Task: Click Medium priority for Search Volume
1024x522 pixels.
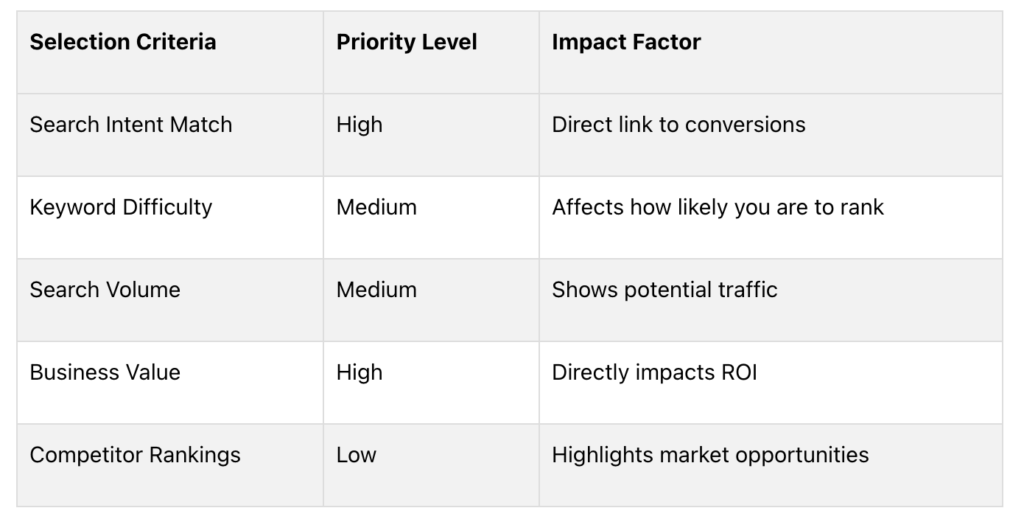Action: coord(376,289)
